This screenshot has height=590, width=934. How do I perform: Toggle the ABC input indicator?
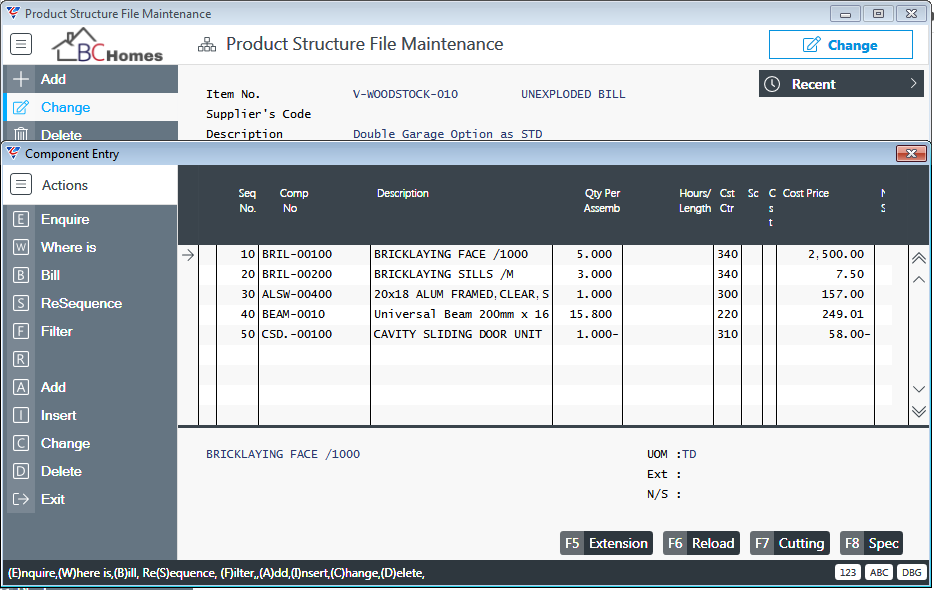879,573
